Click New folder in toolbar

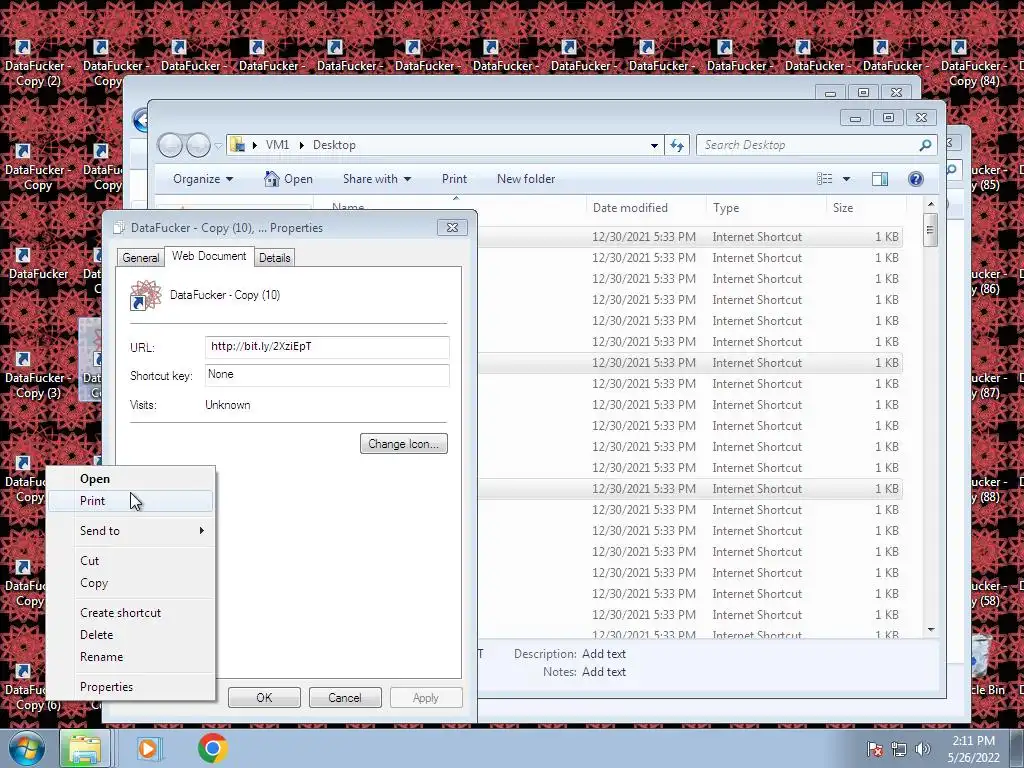point(526,179)
